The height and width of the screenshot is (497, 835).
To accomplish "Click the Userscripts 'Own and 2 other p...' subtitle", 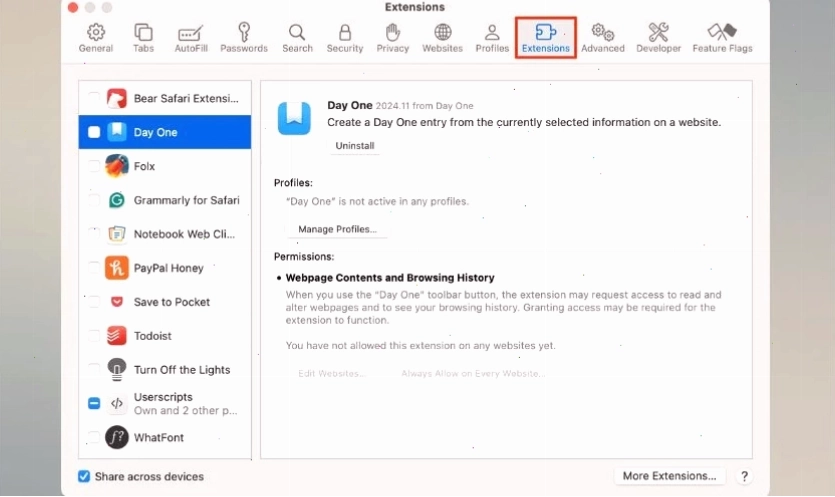I will (x=185, y=411).
